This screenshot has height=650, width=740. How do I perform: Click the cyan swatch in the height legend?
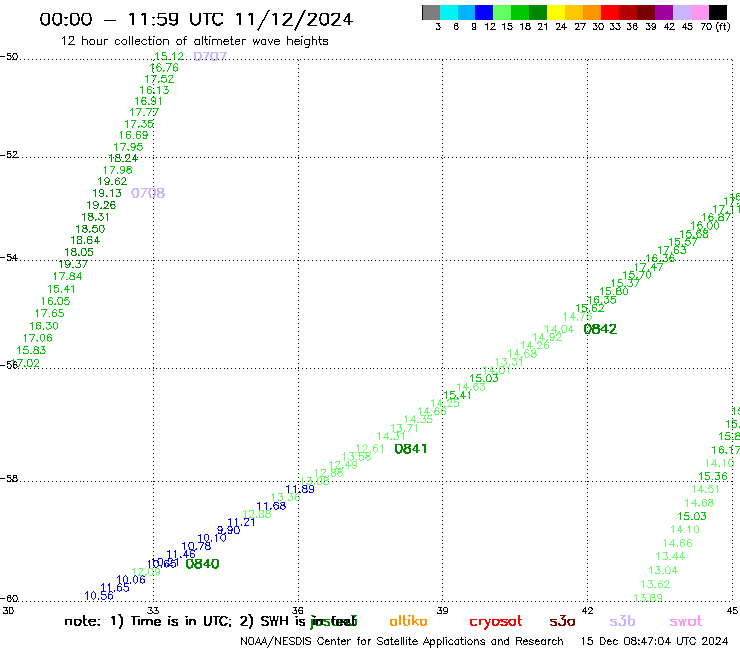point(449,12)
